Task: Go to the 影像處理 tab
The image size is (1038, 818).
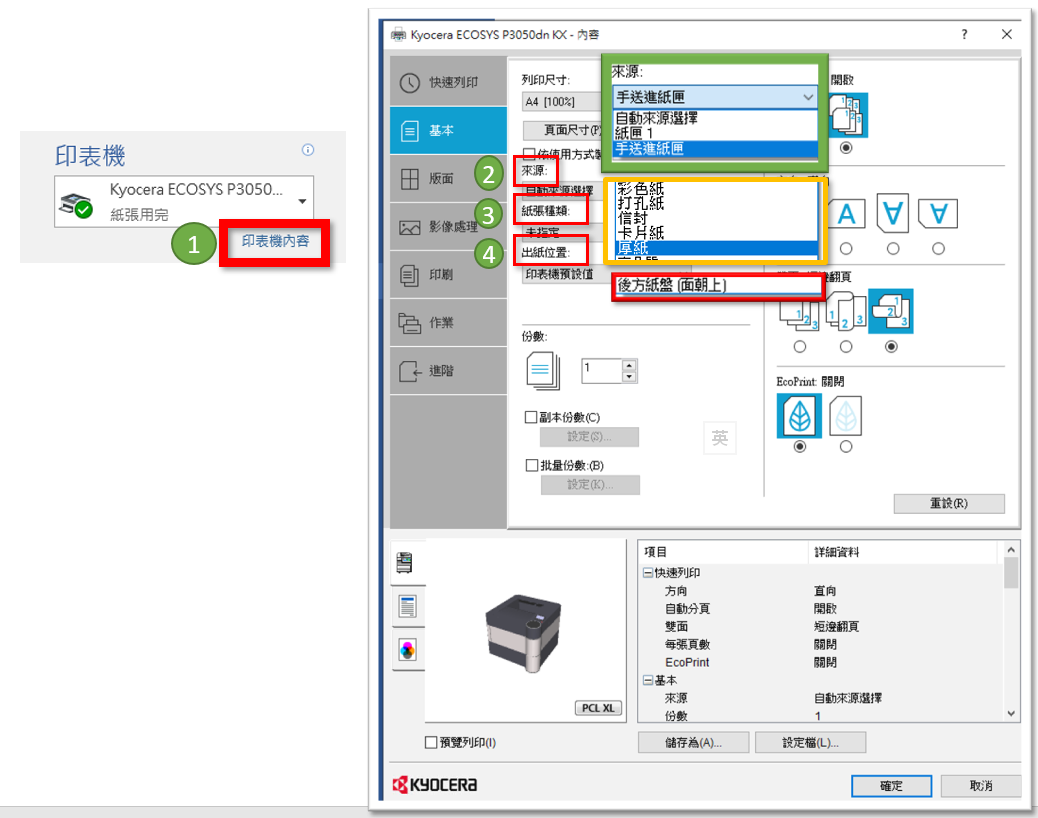Action: pyautogui.click(x=448, y=227)
